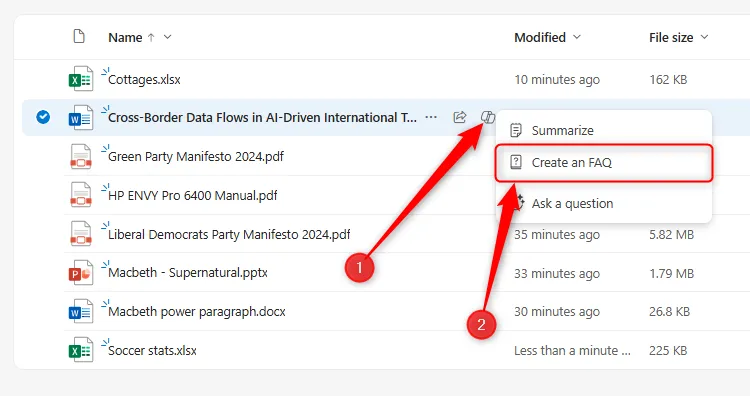Open Liberal Democrats Party Manifesto 2024.pdf
750x396 pixels.
click(x=229, y=234)
